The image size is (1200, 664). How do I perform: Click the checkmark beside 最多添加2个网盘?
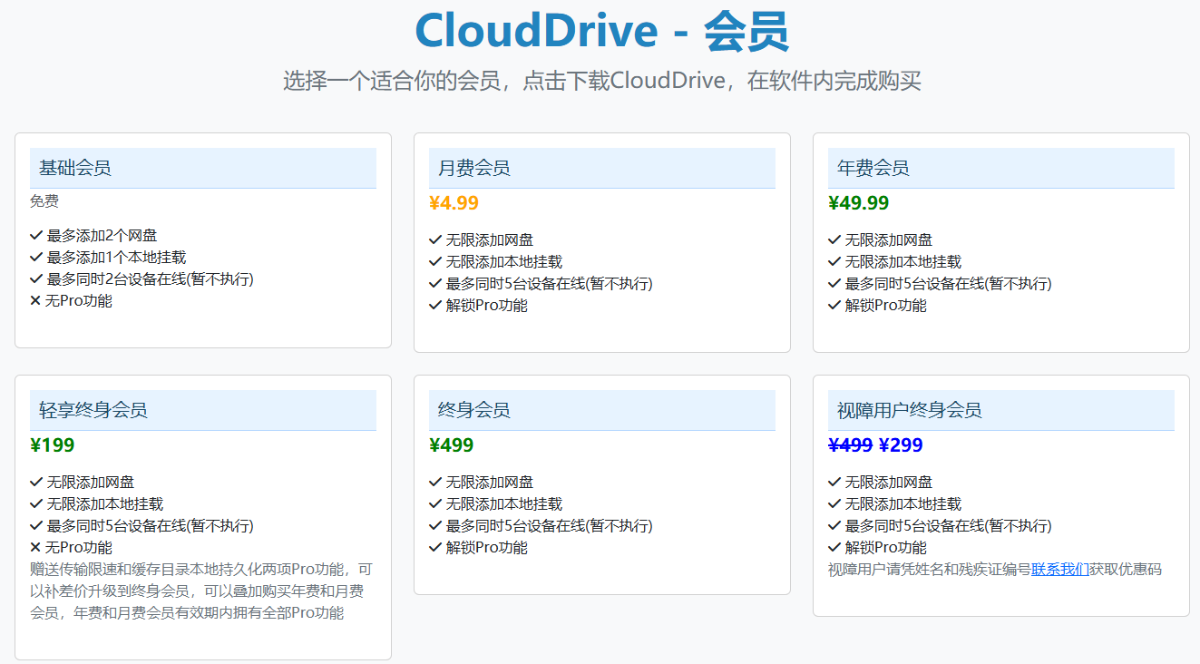click(x=37, y=235)
